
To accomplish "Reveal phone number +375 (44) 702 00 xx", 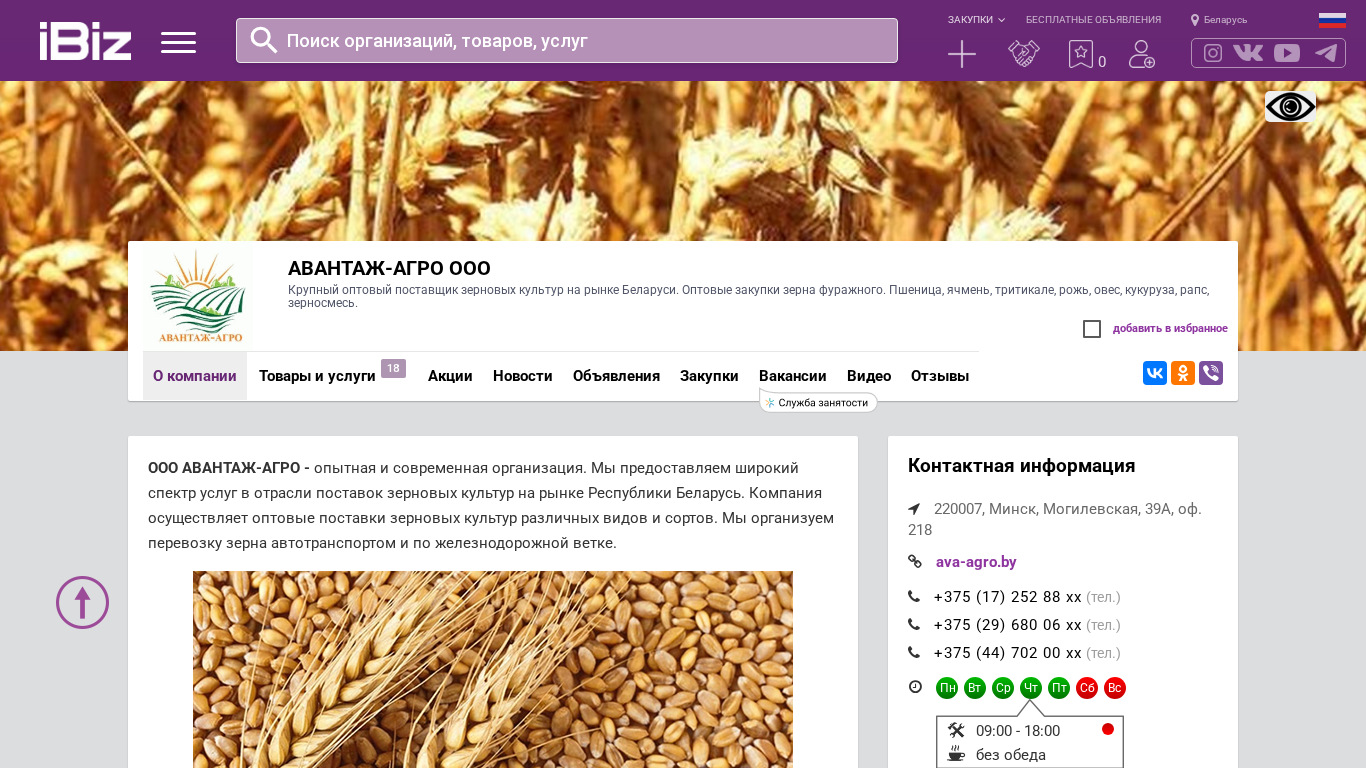I will point(1008,653).
